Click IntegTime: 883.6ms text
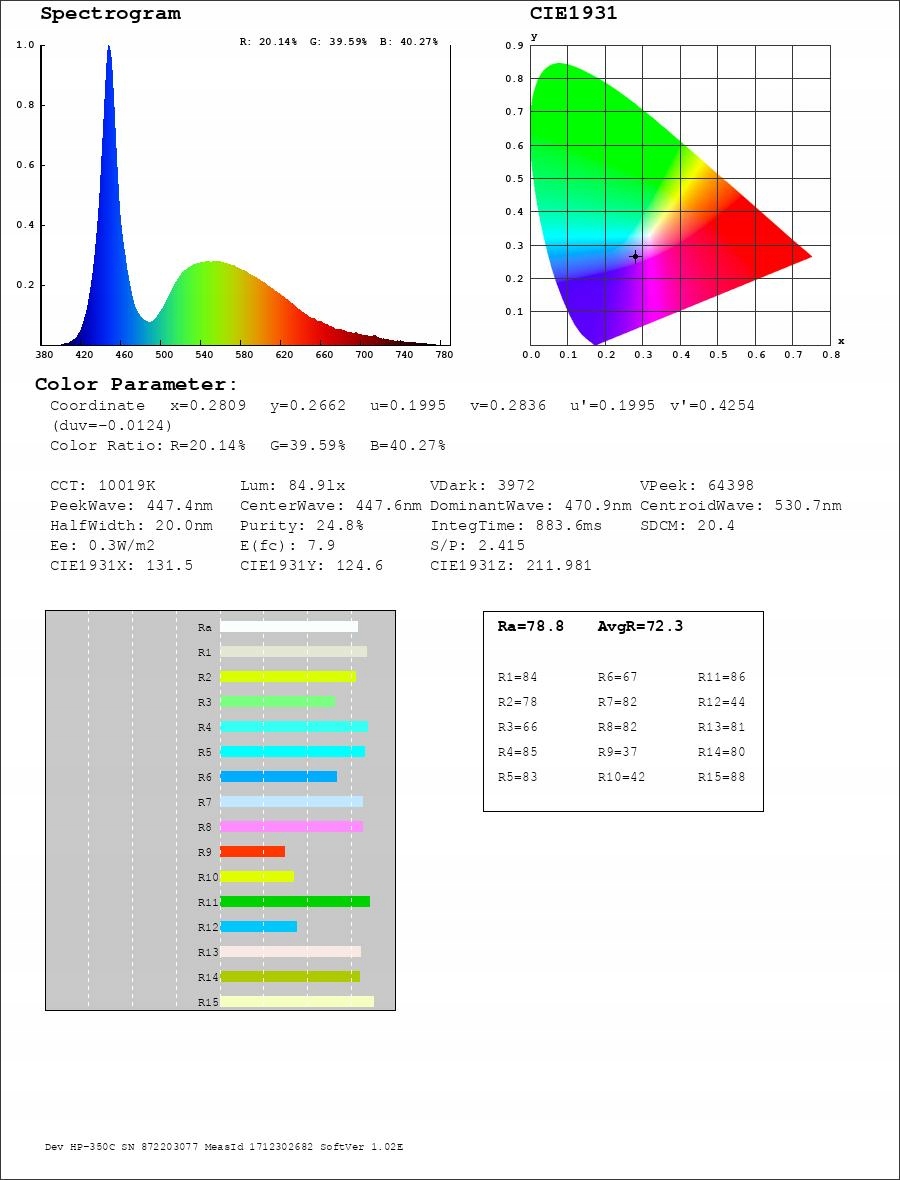The height and width of the screenshot is (1180, 900). 516,525
